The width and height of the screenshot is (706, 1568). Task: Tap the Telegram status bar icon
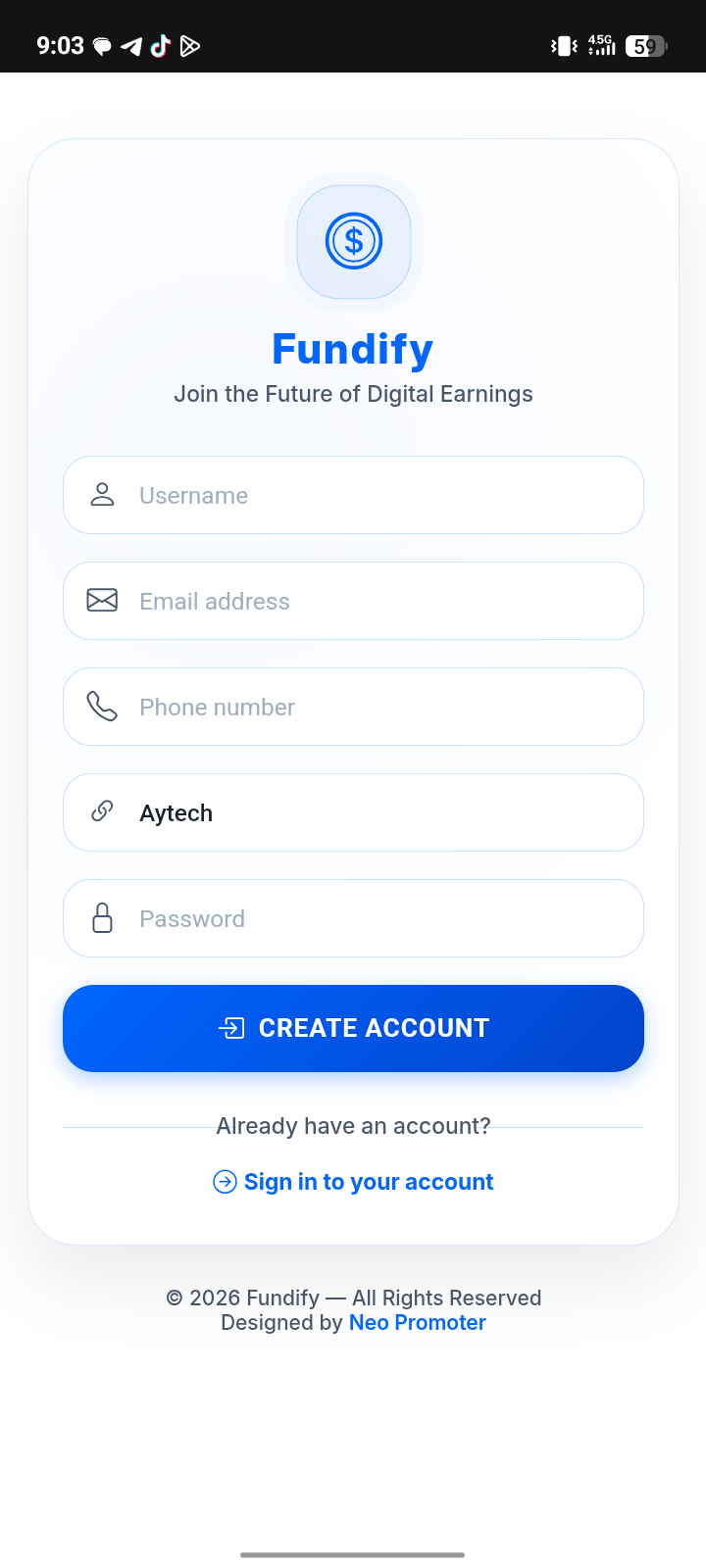click(x=131, y=46)
